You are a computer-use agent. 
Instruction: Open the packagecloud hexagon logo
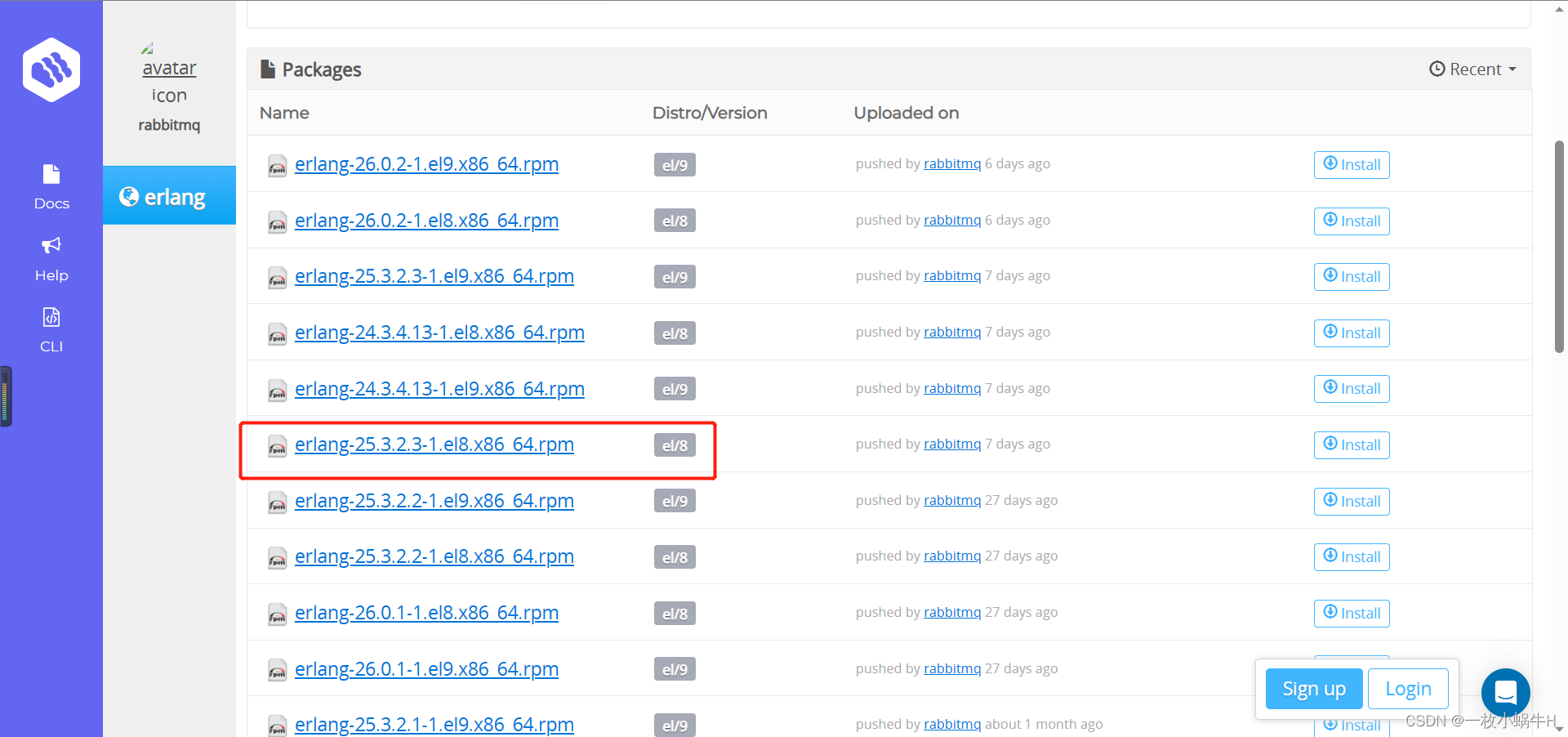pos(51,69)
